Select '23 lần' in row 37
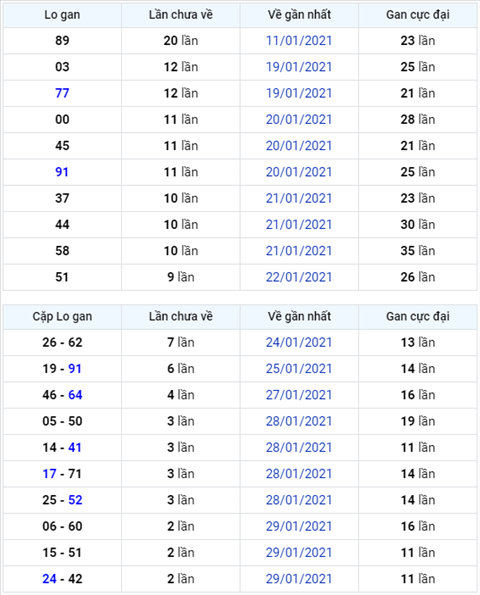This screenshot has height=595, width=480. click(x=418, y=198)
